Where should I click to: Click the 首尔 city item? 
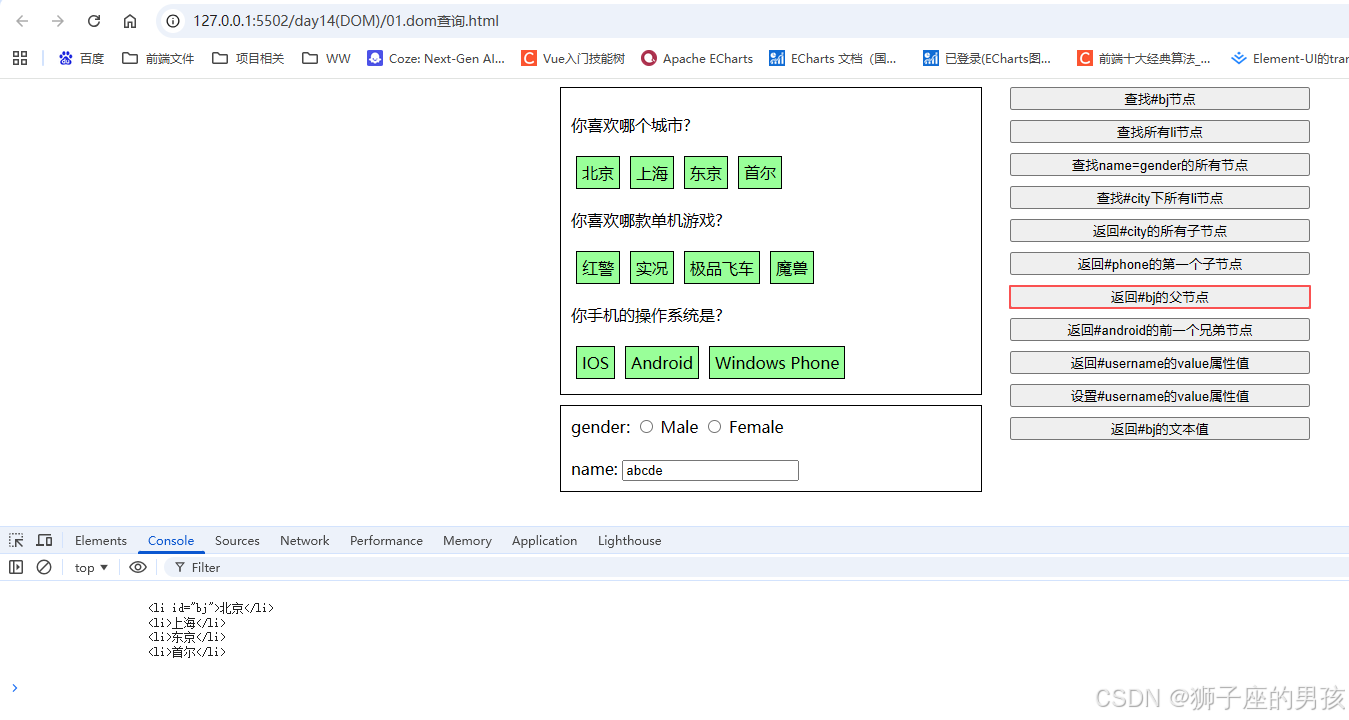[x=760, y=172]
